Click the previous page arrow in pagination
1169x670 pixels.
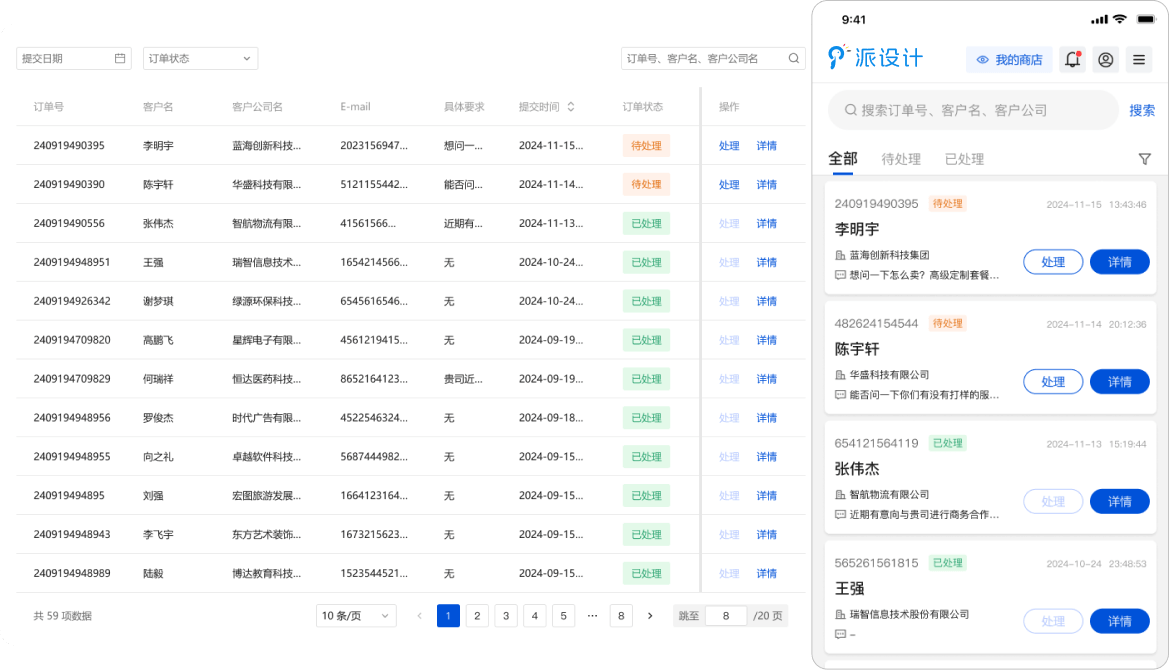click(419, 616)
